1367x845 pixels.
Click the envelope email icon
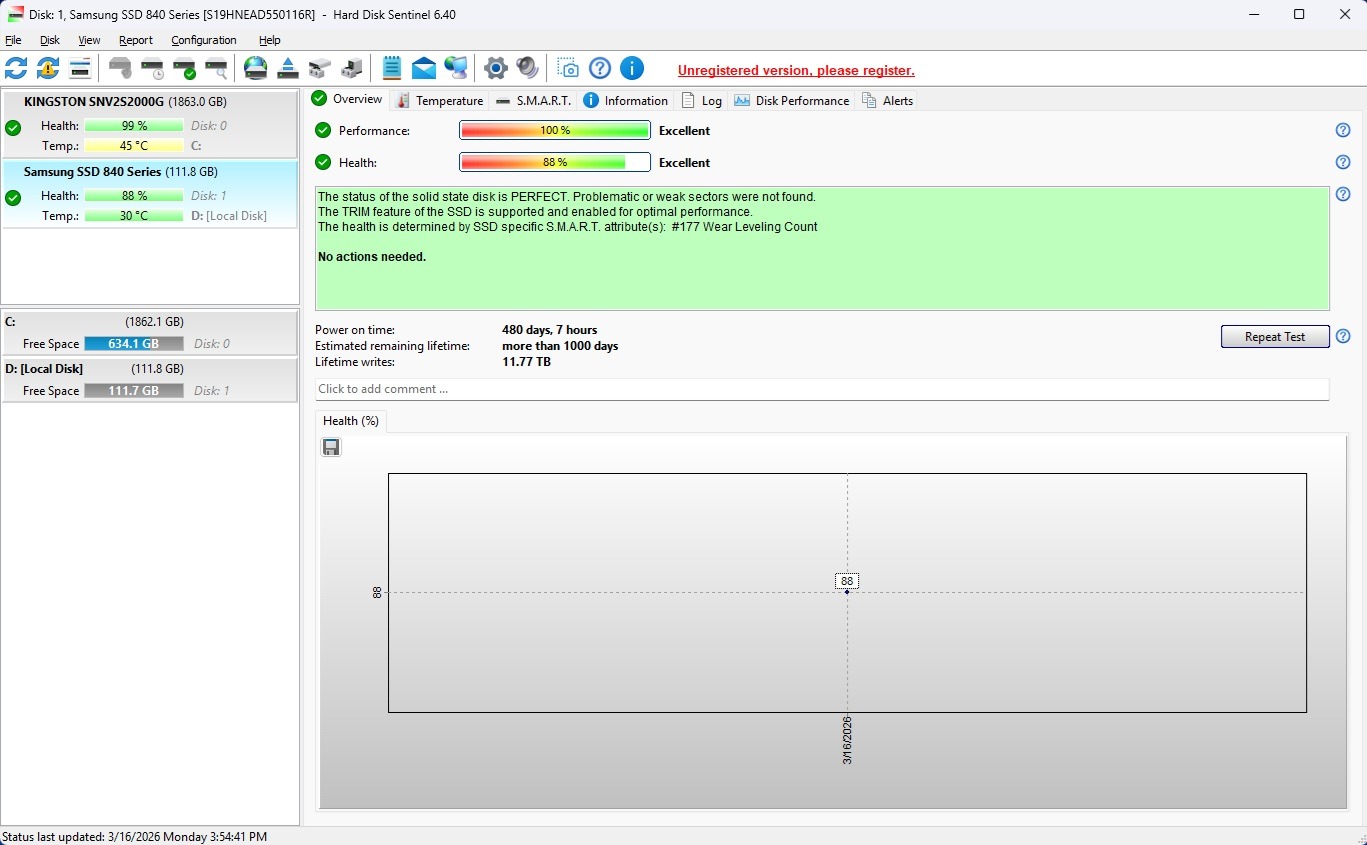[424, 68]
